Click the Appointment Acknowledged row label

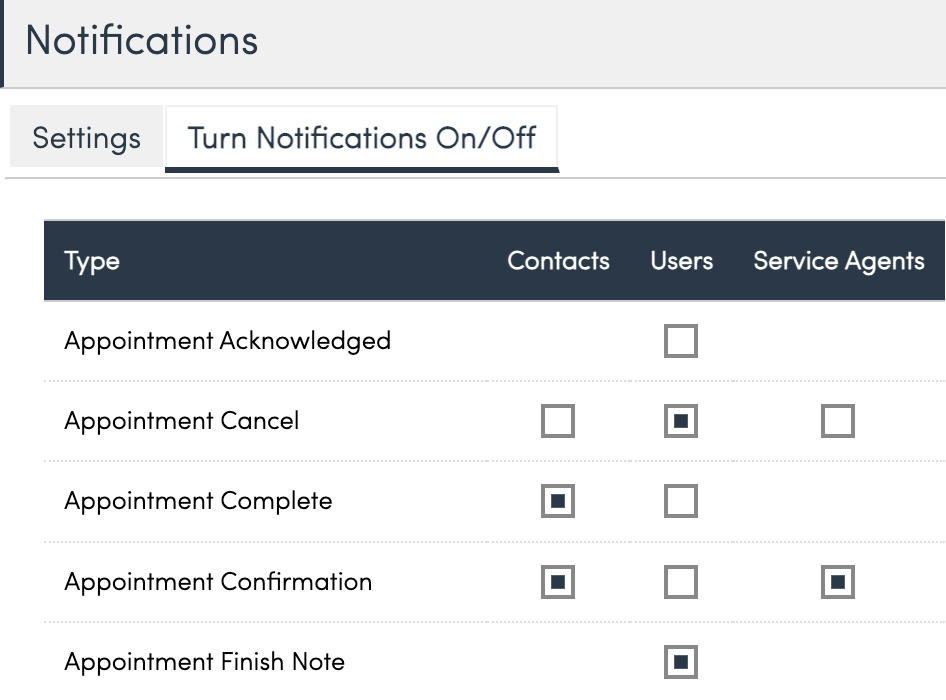pos(227,341)
